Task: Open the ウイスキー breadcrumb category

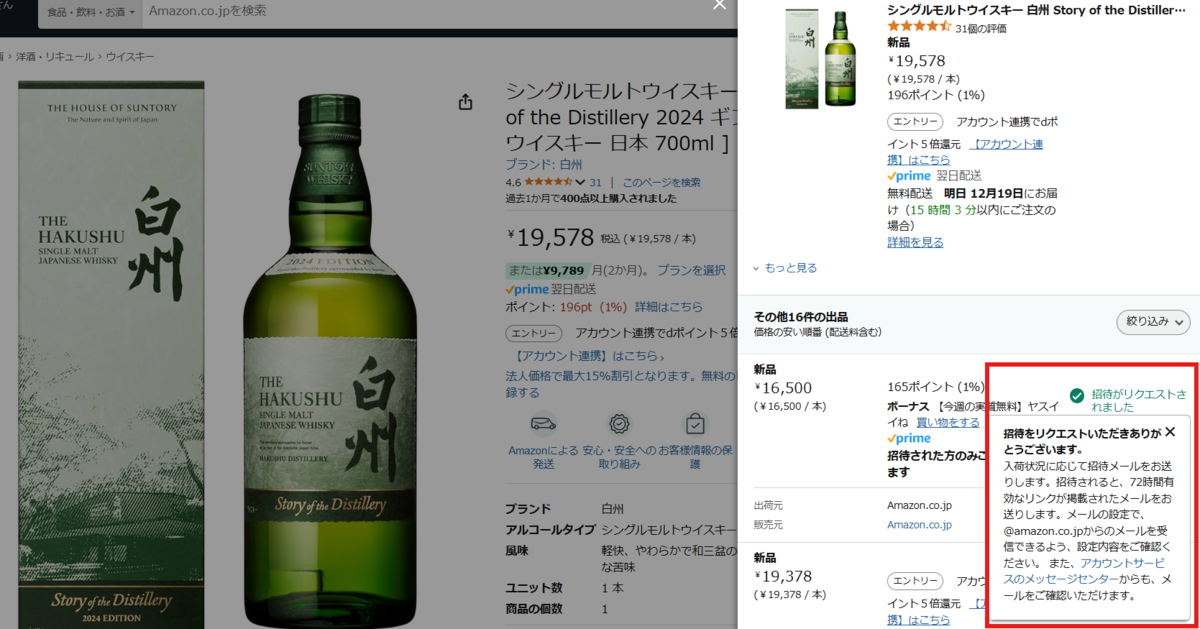Action: click(x=130, y=57)
